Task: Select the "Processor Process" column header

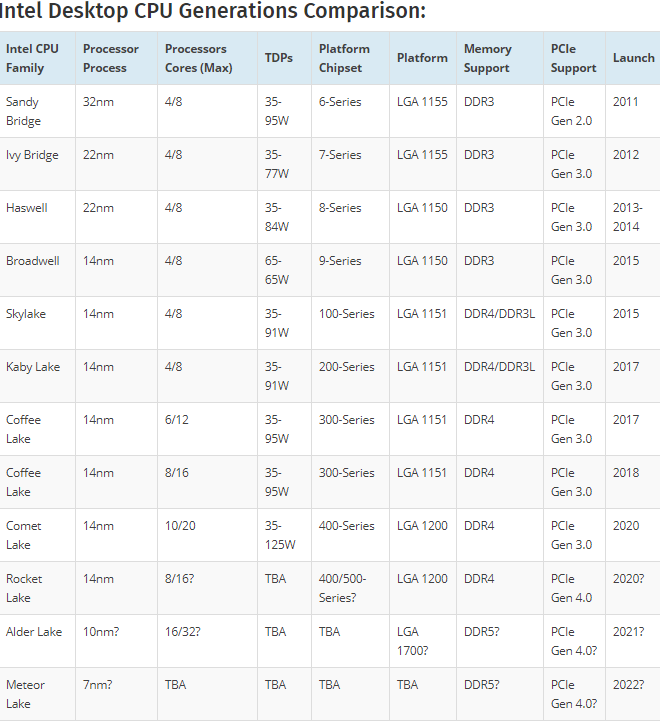Action: [111, 58]
